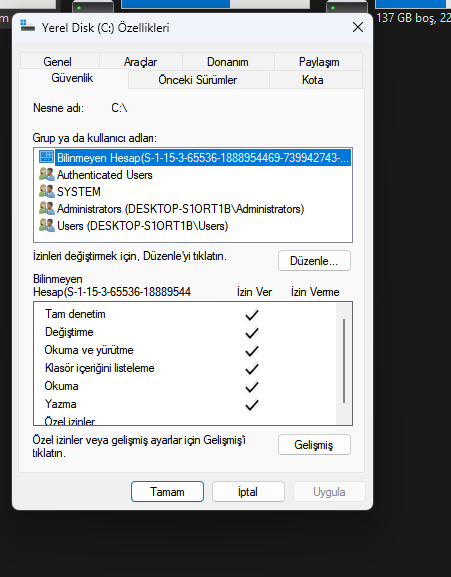Viewport: 451px width, 577px height.
Task: Cancel with the İptal button
Action: (248, 491)
